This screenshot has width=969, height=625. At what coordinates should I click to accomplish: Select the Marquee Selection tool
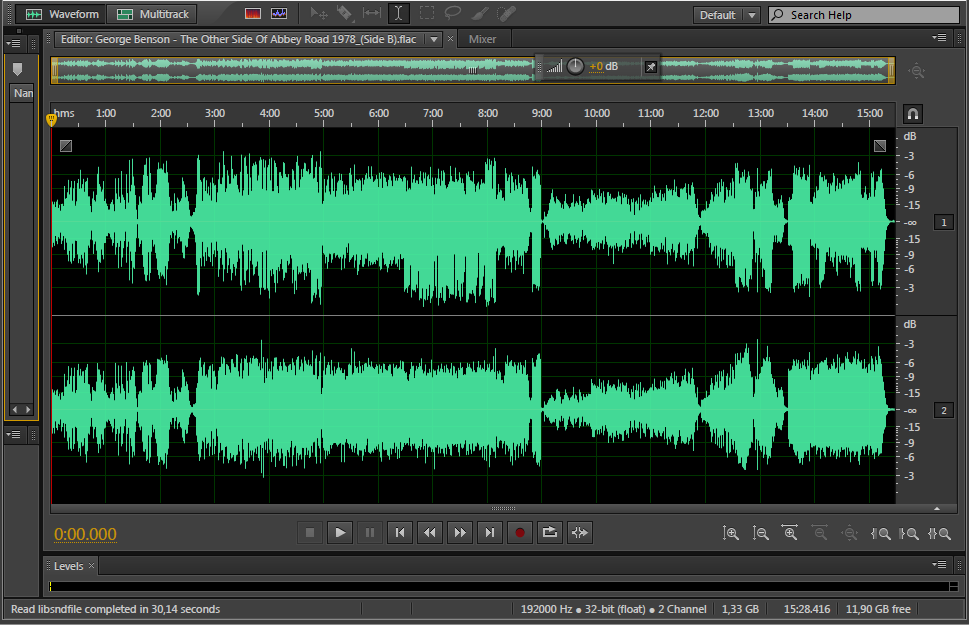click(426, 14)
